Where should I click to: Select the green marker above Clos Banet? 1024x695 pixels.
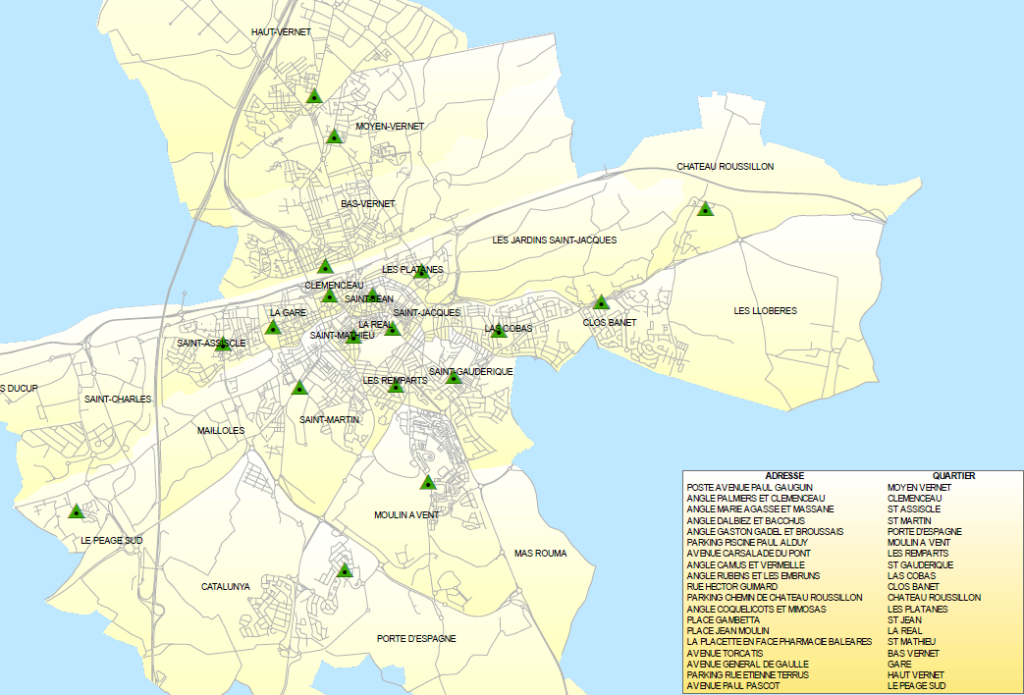click(x=601, y=303)
